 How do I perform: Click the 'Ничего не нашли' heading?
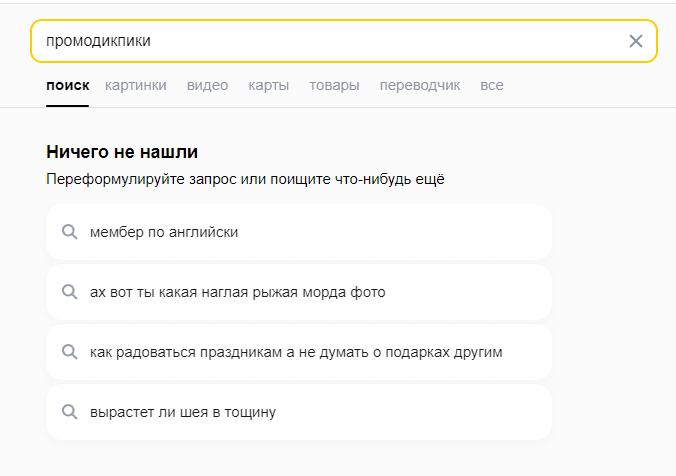coord(122,152)
